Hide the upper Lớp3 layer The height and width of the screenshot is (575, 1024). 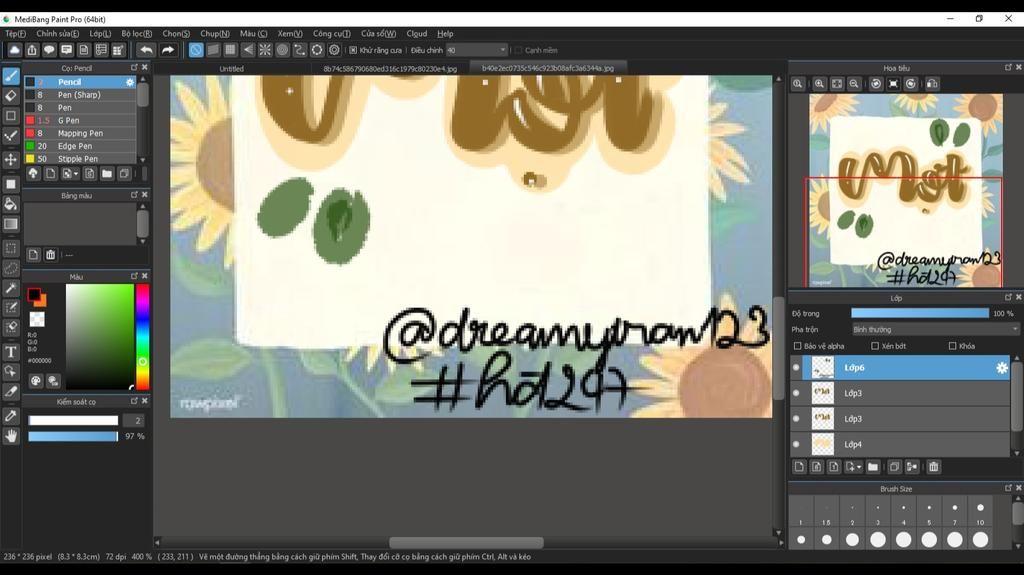pyautogui.click(x=796, y=393)
